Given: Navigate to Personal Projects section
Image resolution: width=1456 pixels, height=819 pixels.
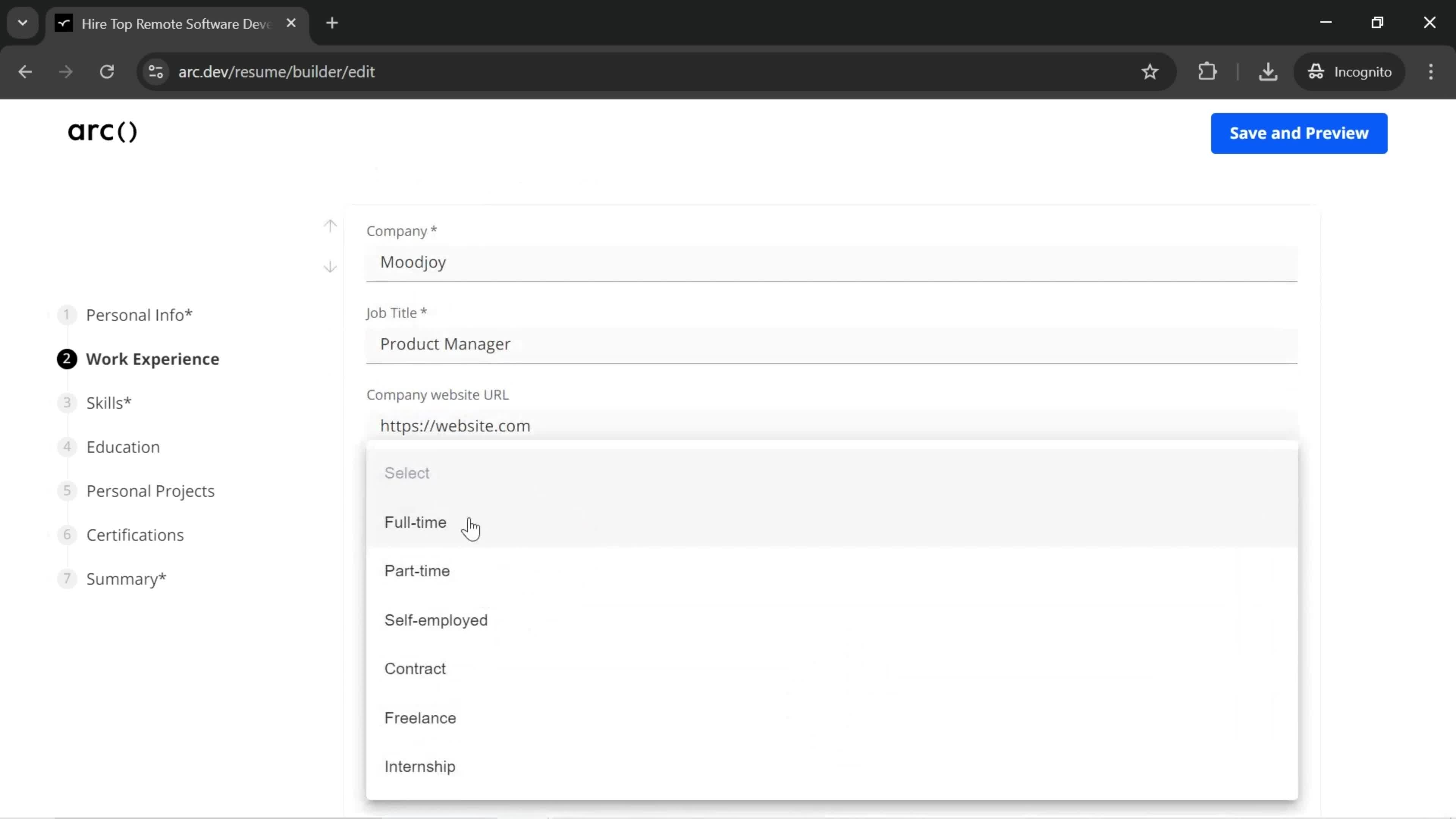Looking at the screenshot, I should coord(151,490).
